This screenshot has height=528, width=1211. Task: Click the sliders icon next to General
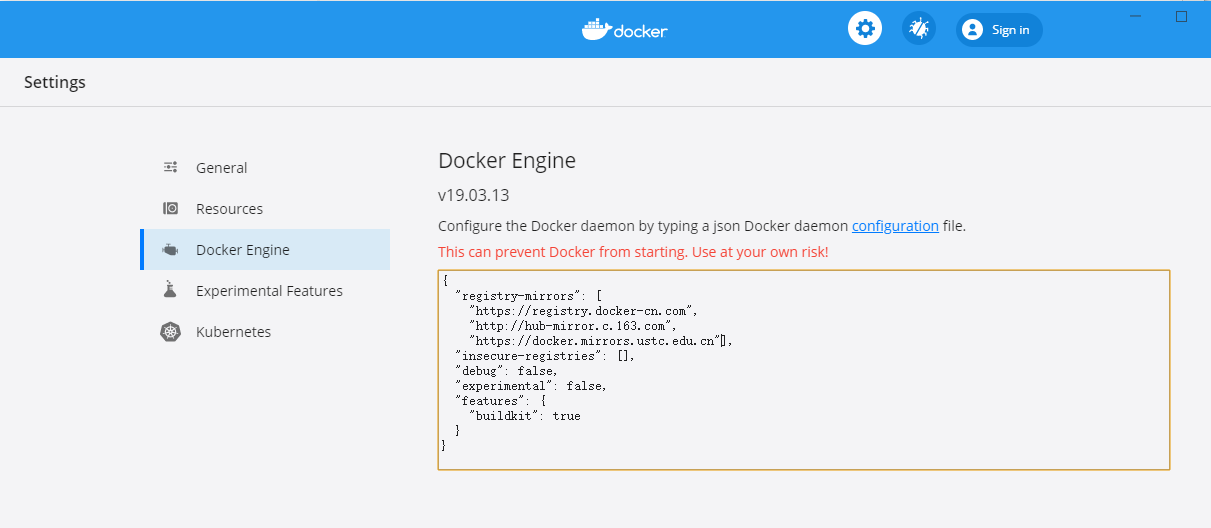171,168
